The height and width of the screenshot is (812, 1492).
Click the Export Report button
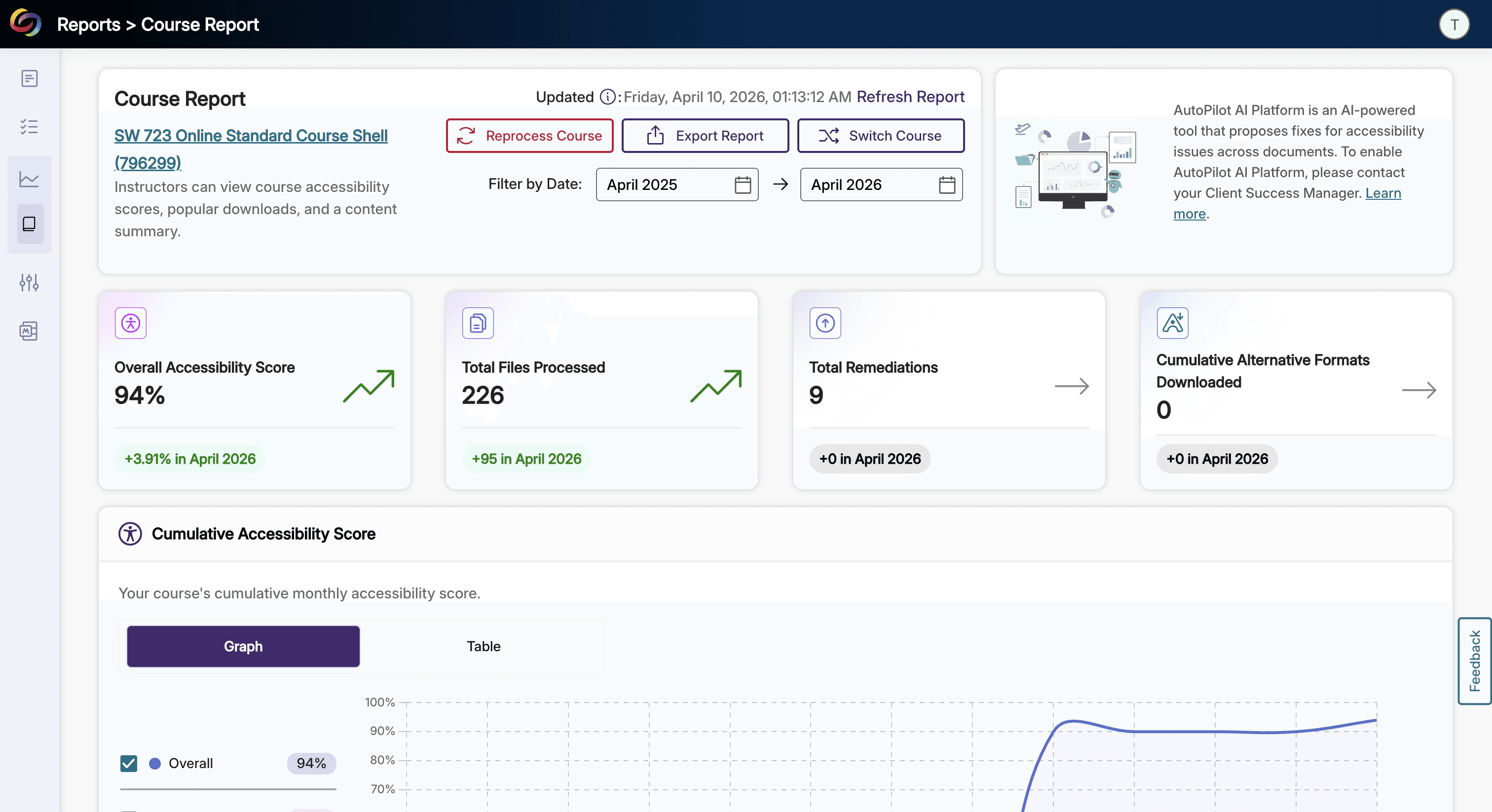[x=705, y=136]
